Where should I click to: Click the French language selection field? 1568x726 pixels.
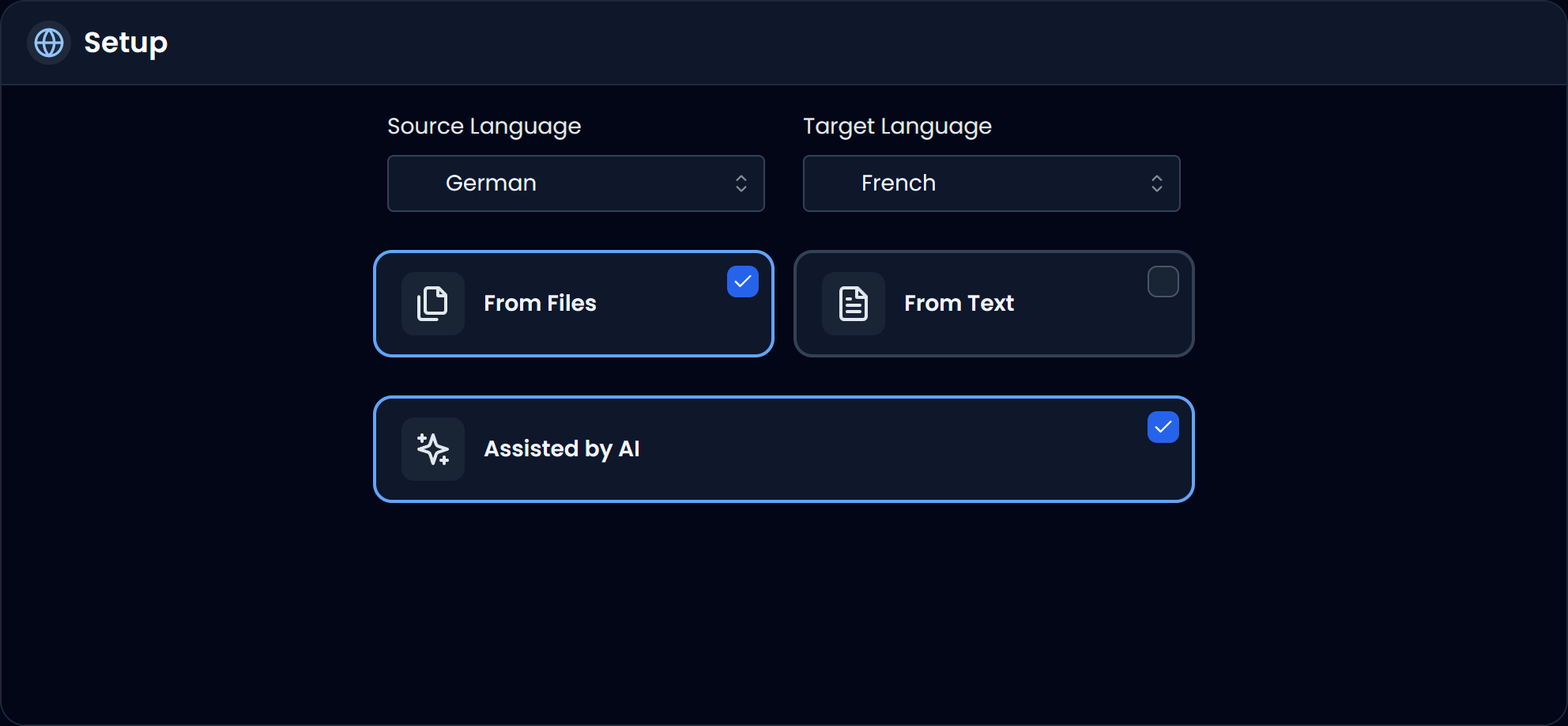[x=991, y=183]
